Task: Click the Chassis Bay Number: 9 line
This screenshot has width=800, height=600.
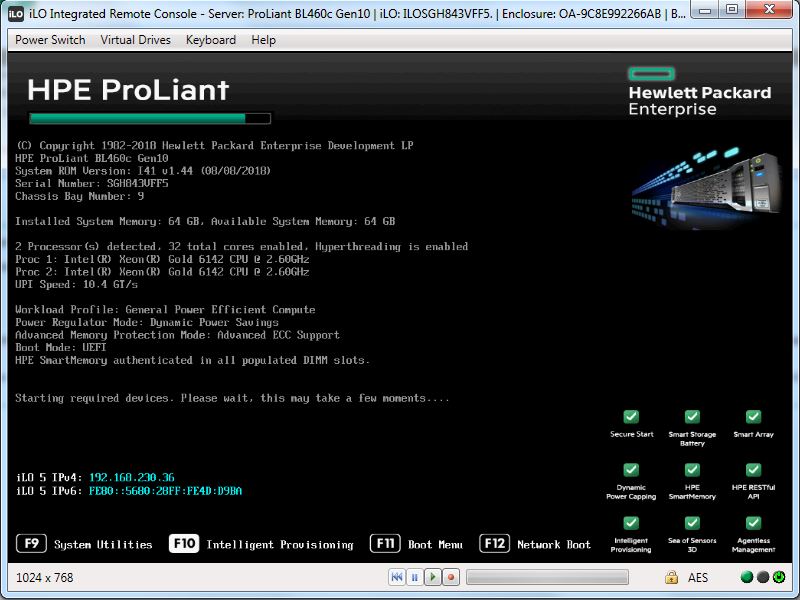Action: (x=80, y=196)
